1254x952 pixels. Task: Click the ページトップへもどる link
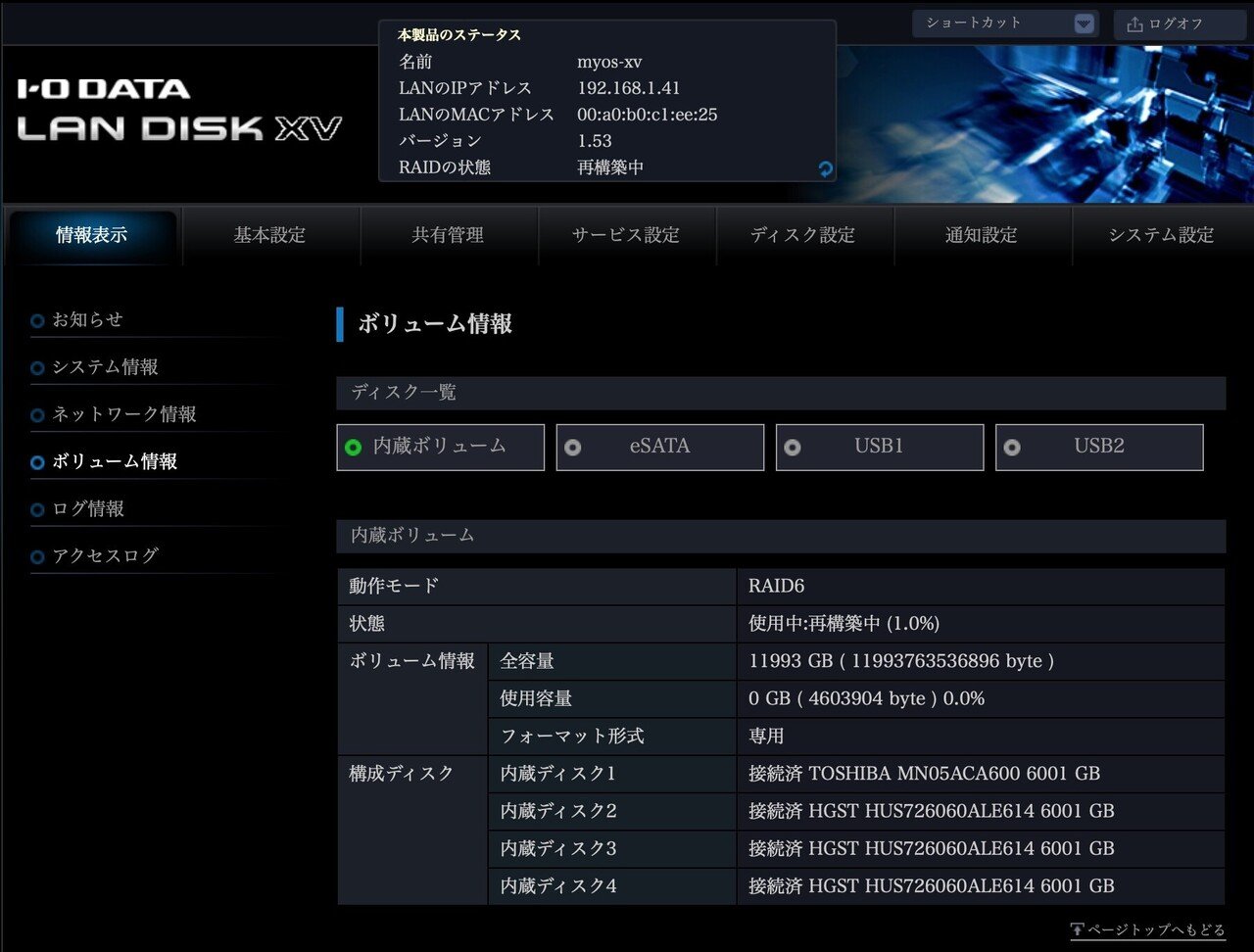1156,929
